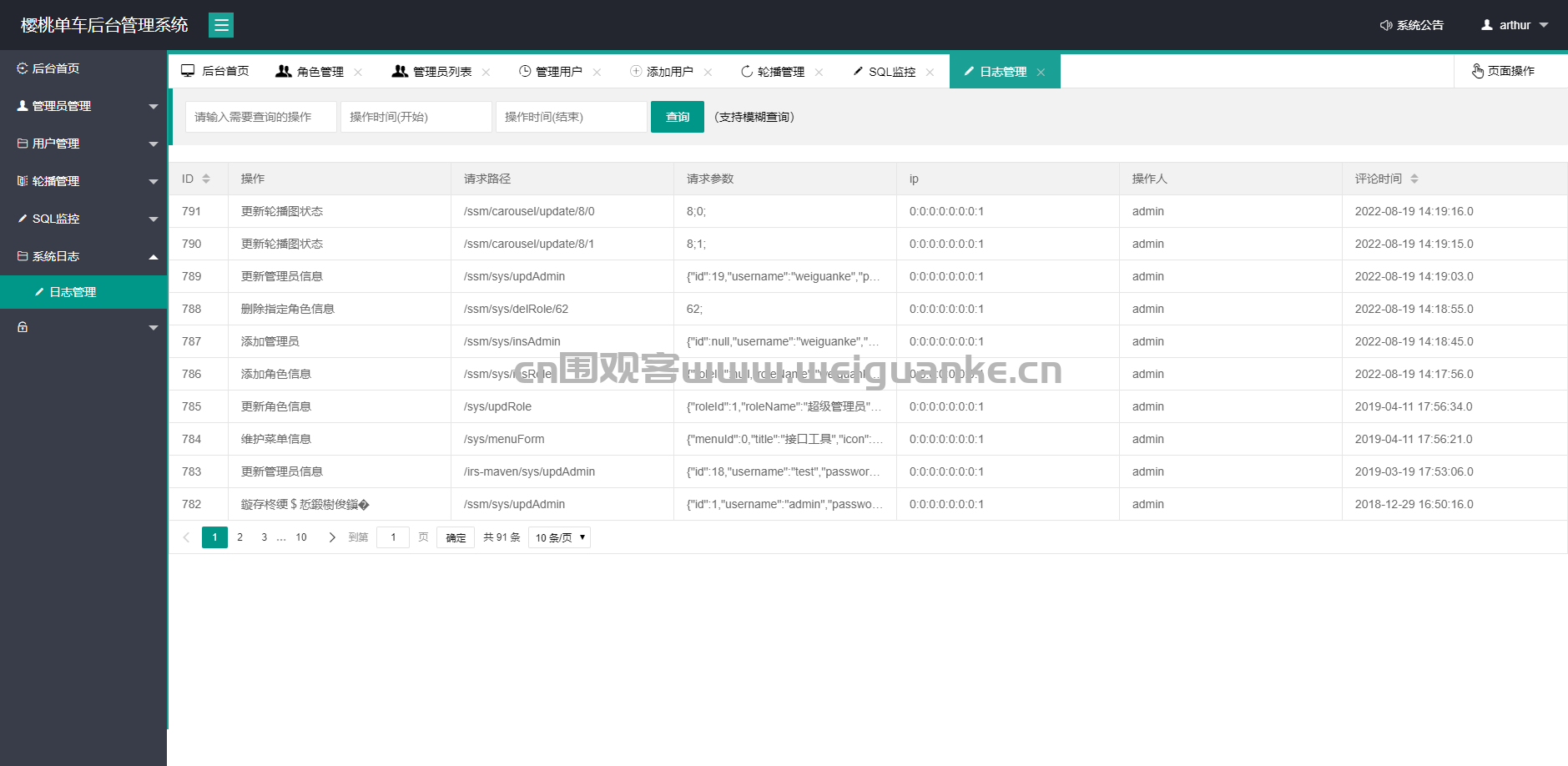Viewport: 1568px width, 766px height.
Task: Close the SQL监控 tab
Action: 930,73
